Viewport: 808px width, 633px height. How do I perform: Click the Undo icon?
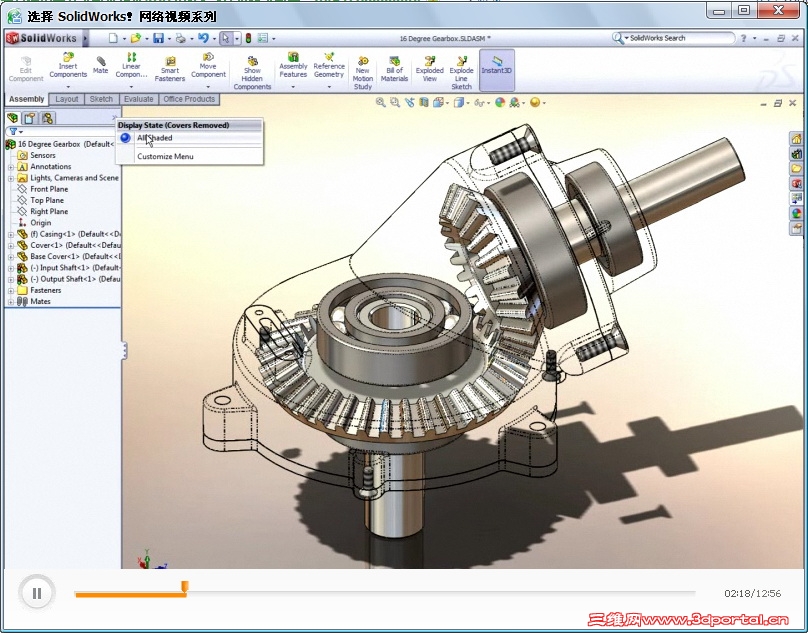(x=204, y=38)
